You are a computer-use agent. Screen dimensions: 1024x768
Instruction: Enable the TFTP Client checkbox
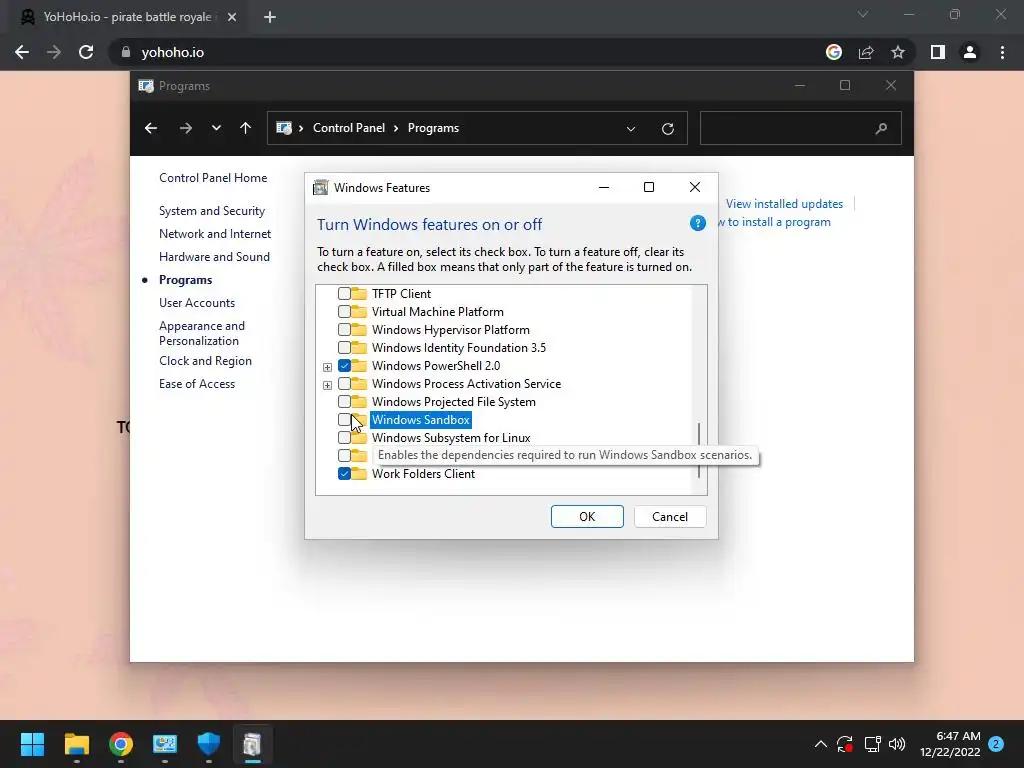point(344,294)
